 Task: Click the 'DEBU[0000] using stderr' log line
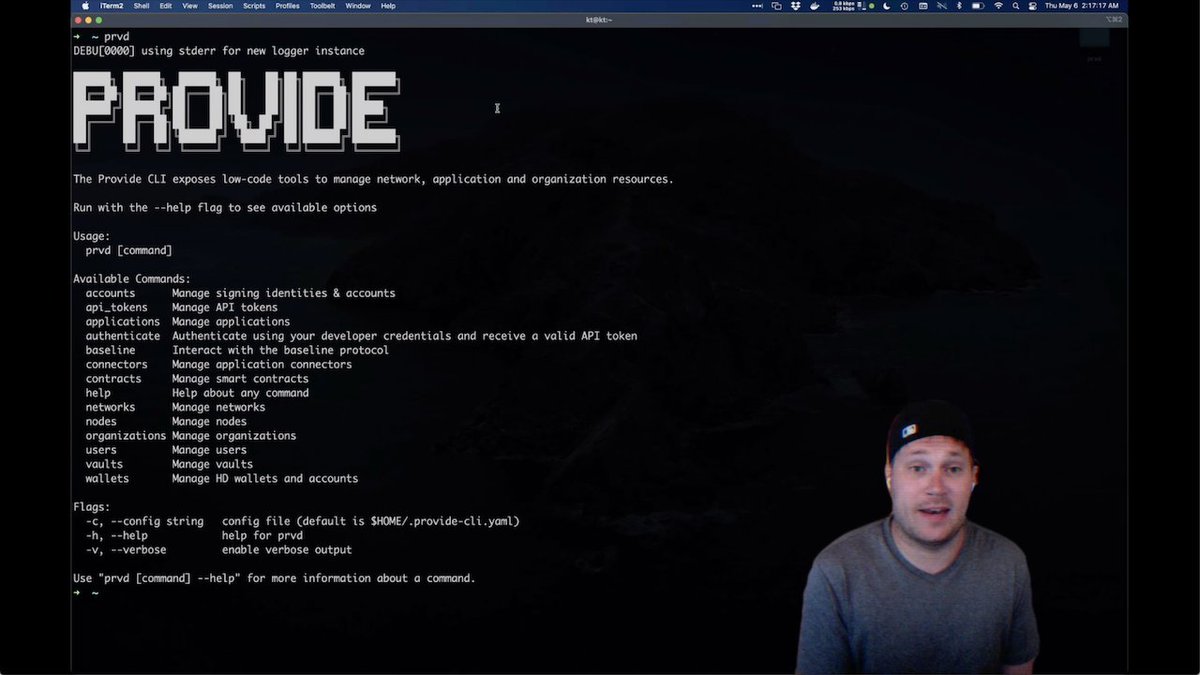pyautogui.click(x=219, y=51)
